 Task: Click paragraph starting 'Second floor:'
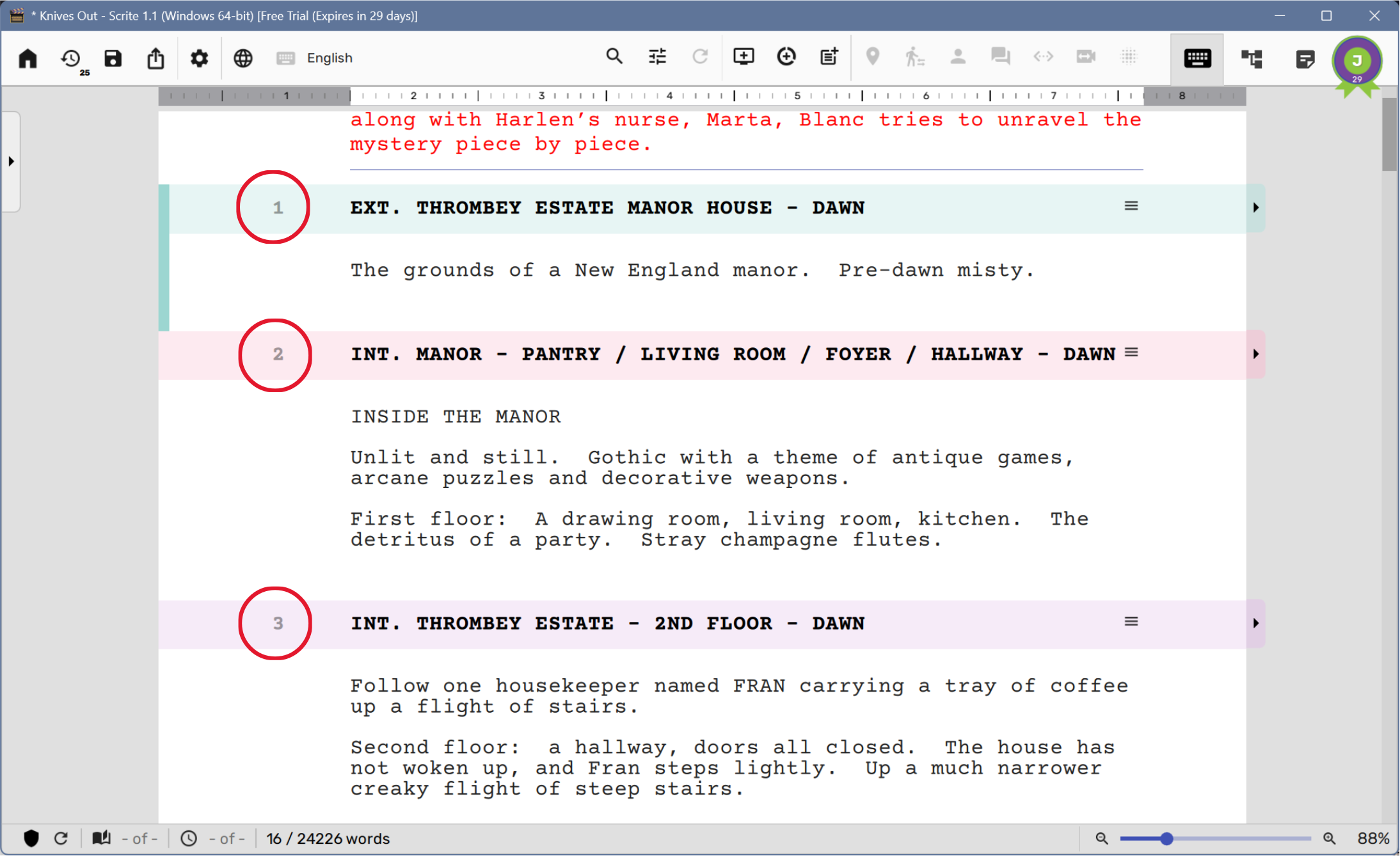733,768
